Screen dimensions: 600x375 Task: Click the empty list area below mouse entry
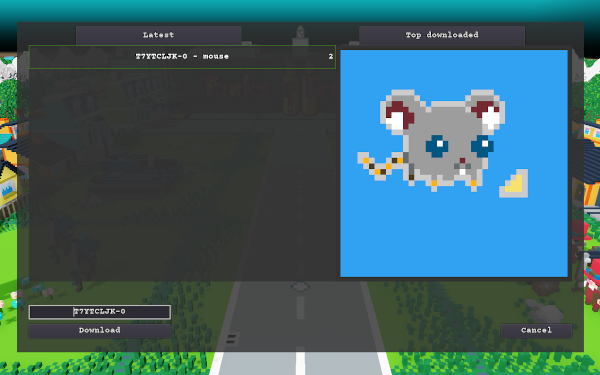coord(182,174)
